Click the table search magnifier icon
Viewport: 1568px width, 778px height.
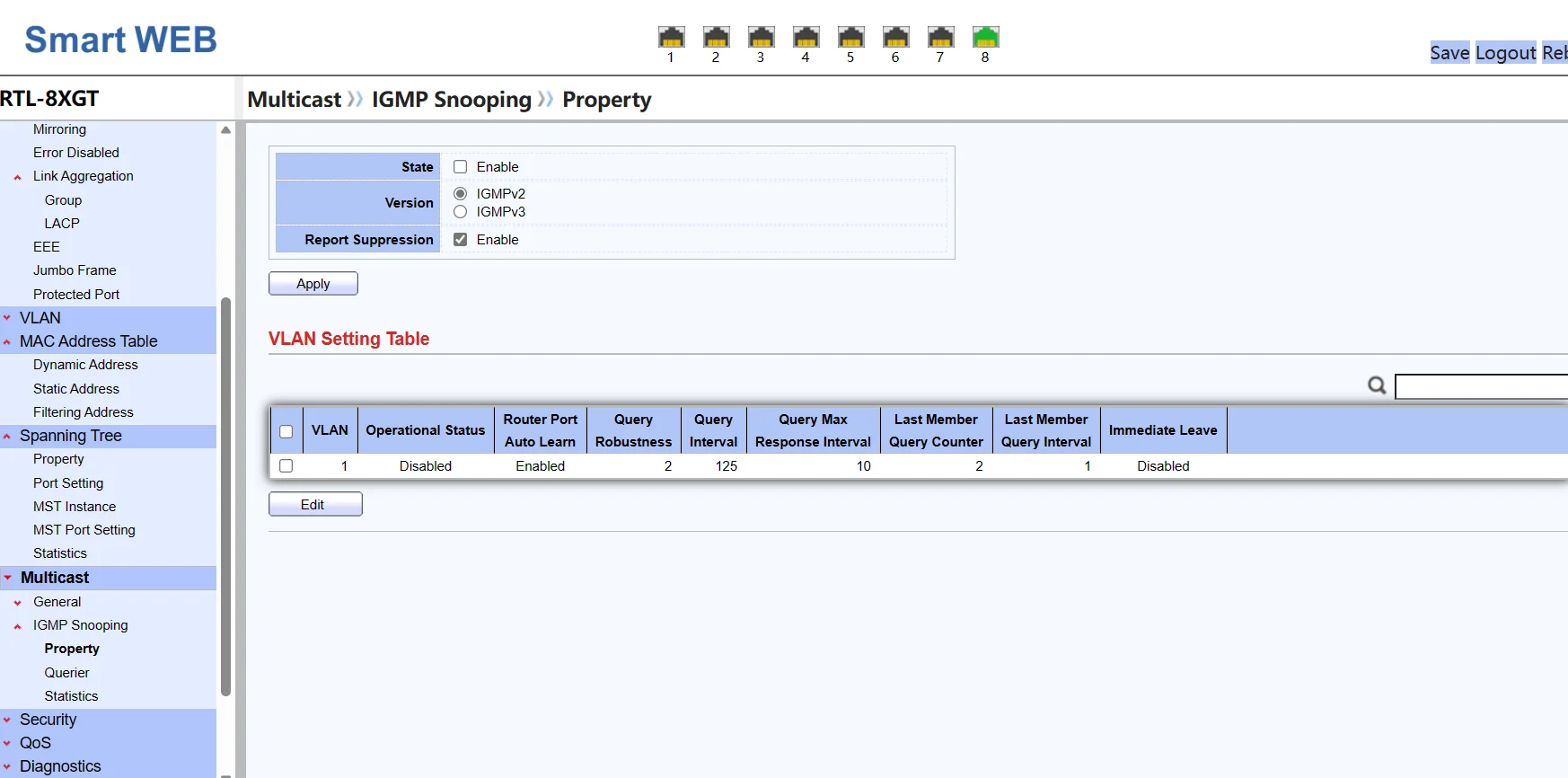1376,385
